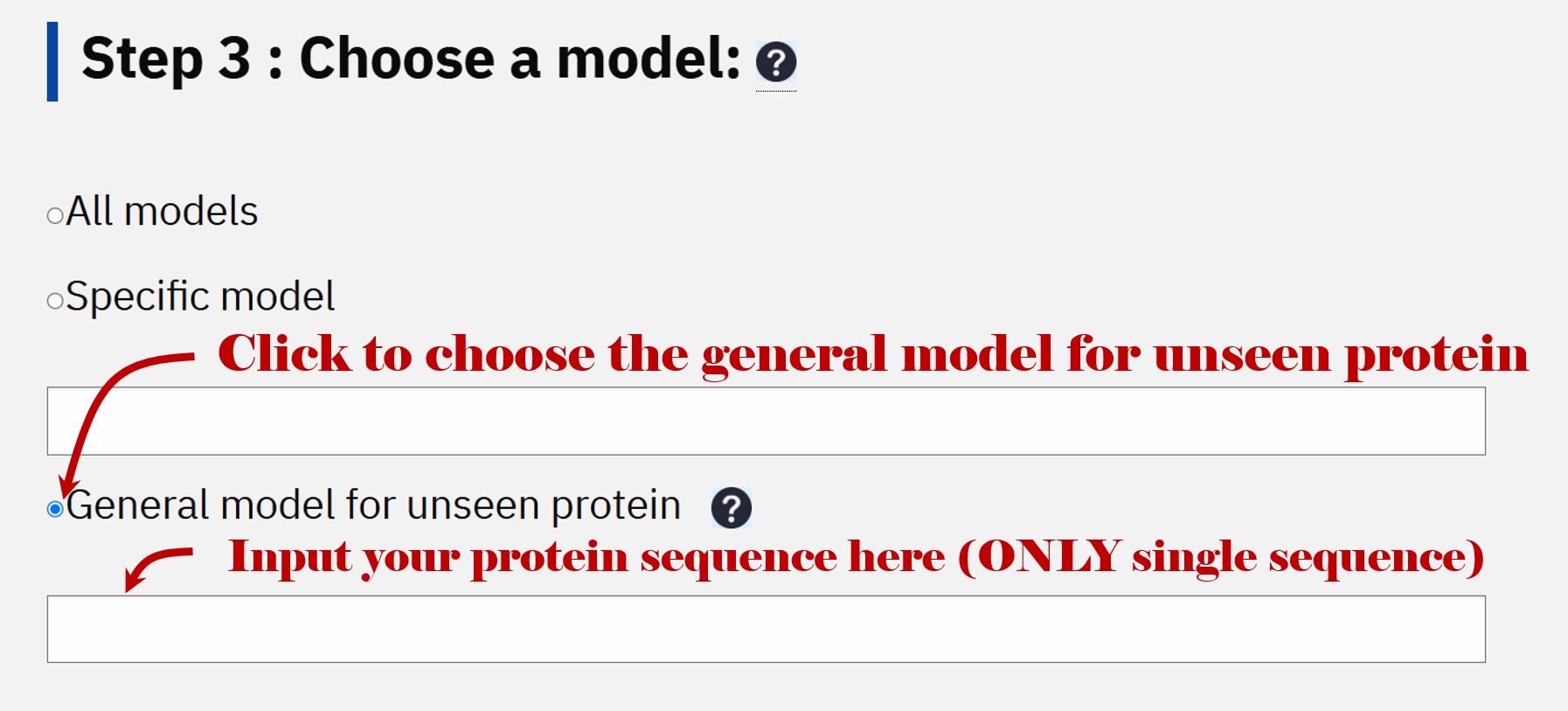
Task: Select the All models radio button
Action: click(55, 215)
